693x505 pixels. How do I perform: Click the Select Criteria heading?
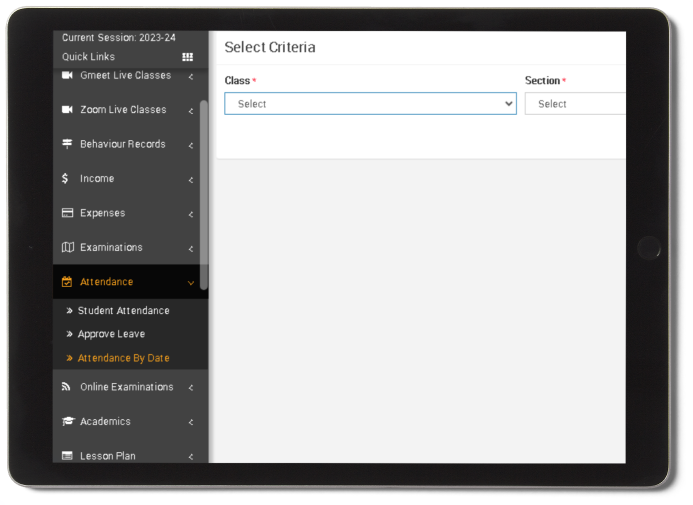(270, 47)
